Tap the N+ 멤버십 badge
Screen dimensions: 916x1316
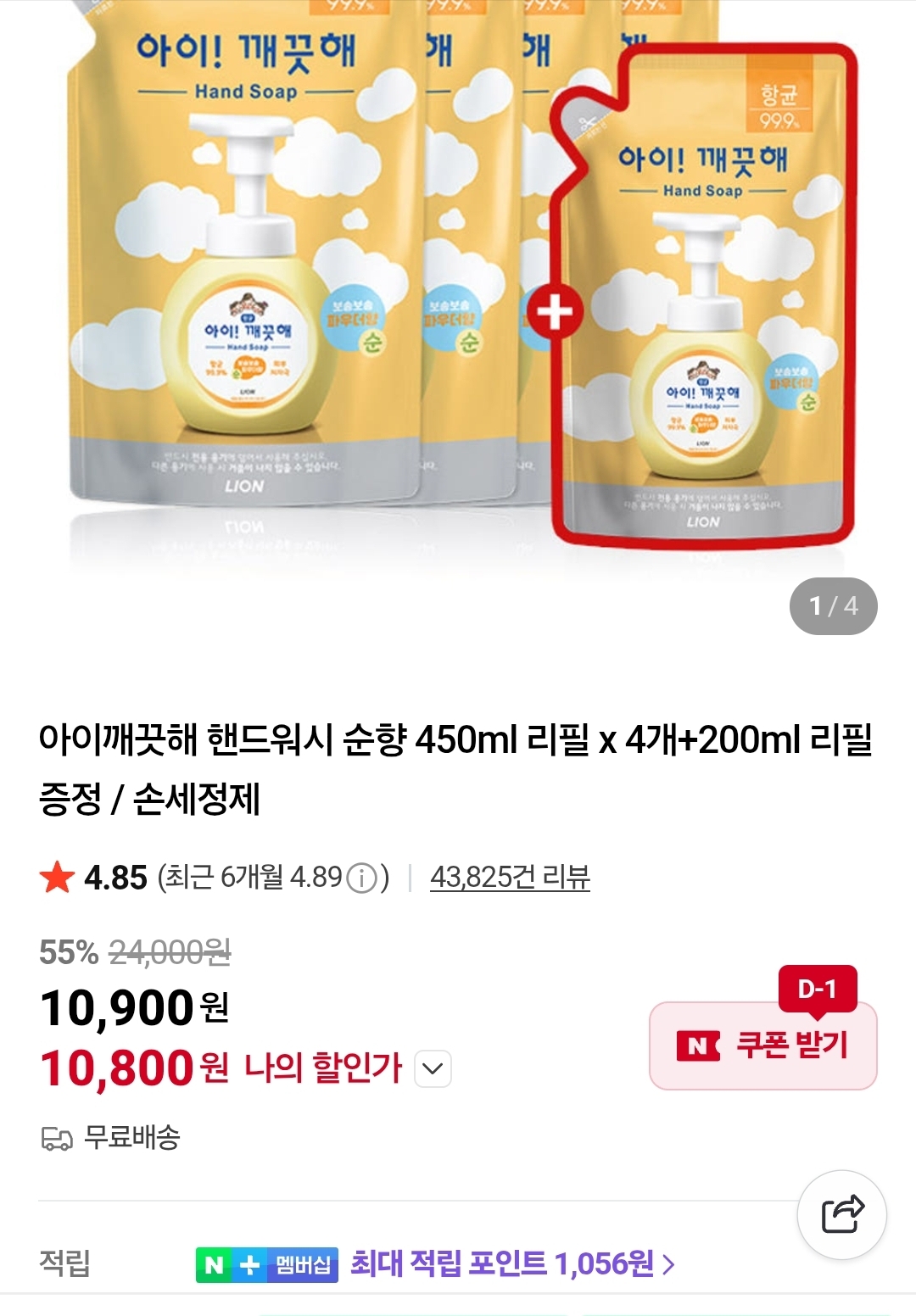[x=266, y=1264]
